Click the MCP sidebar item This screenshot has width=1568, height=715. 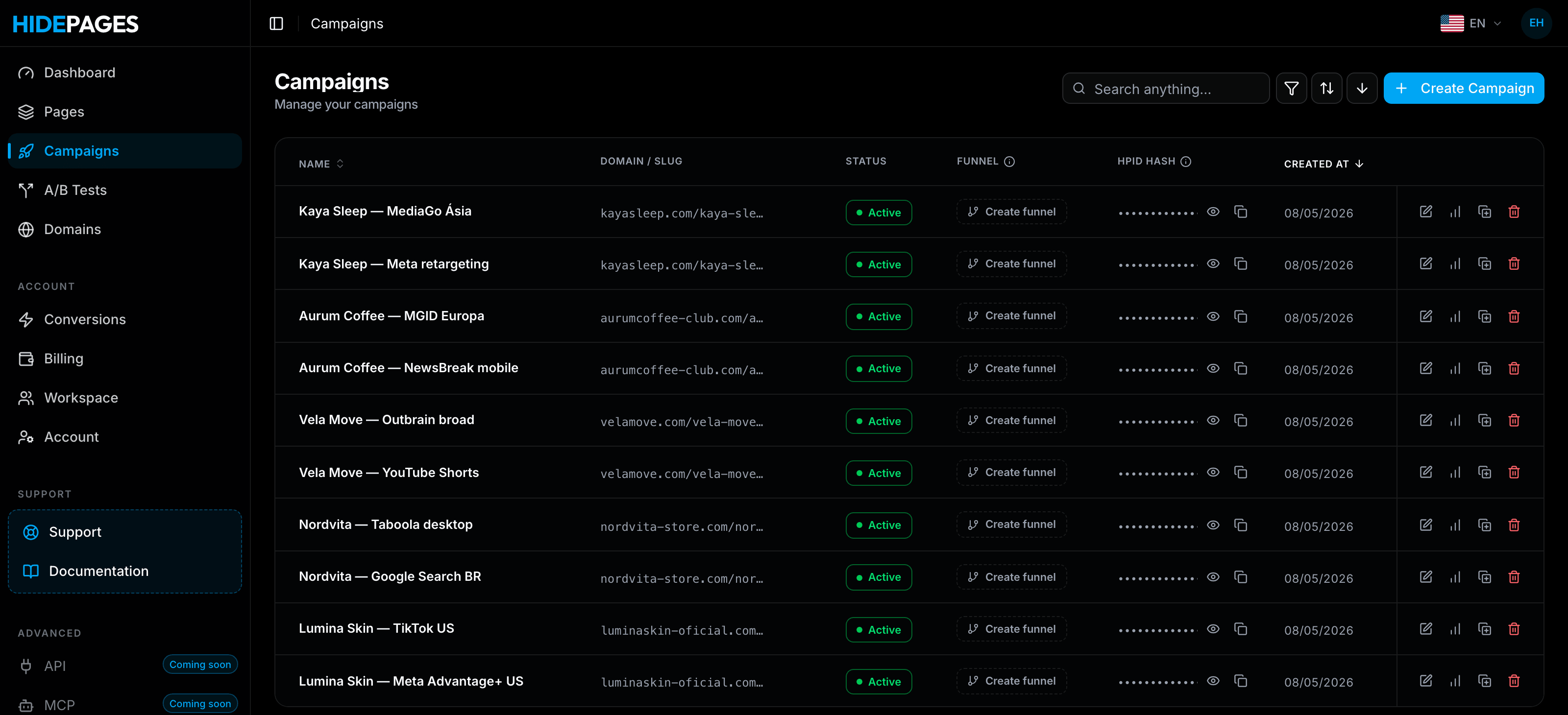(125, 705)
